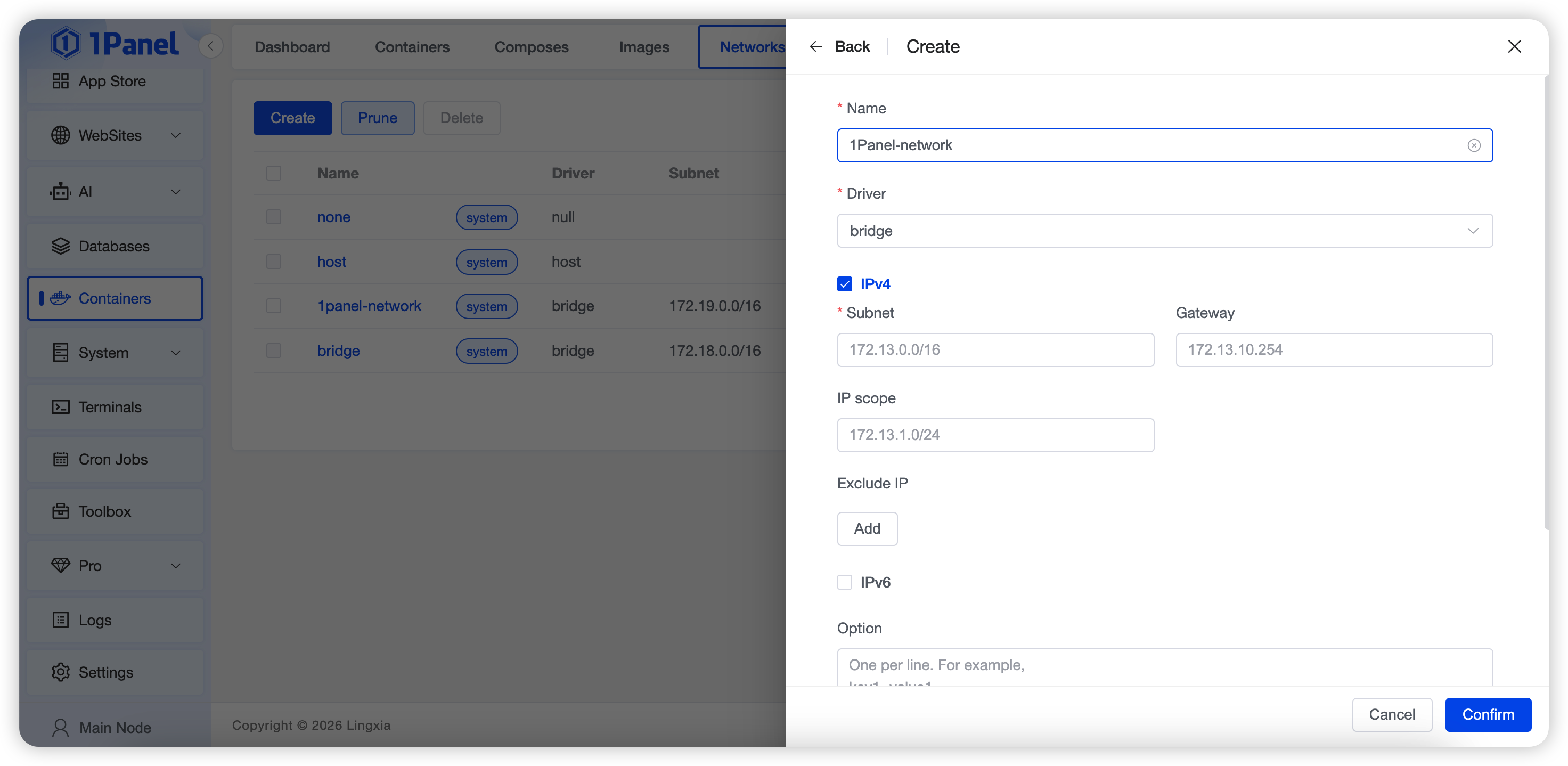Click the Confirm button
Viewport: 1568px width, 766px height.
coord(1488,714)
